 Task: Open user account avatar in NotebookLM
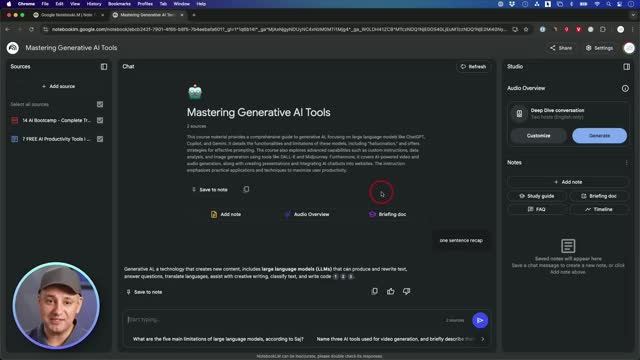point(629,48)
